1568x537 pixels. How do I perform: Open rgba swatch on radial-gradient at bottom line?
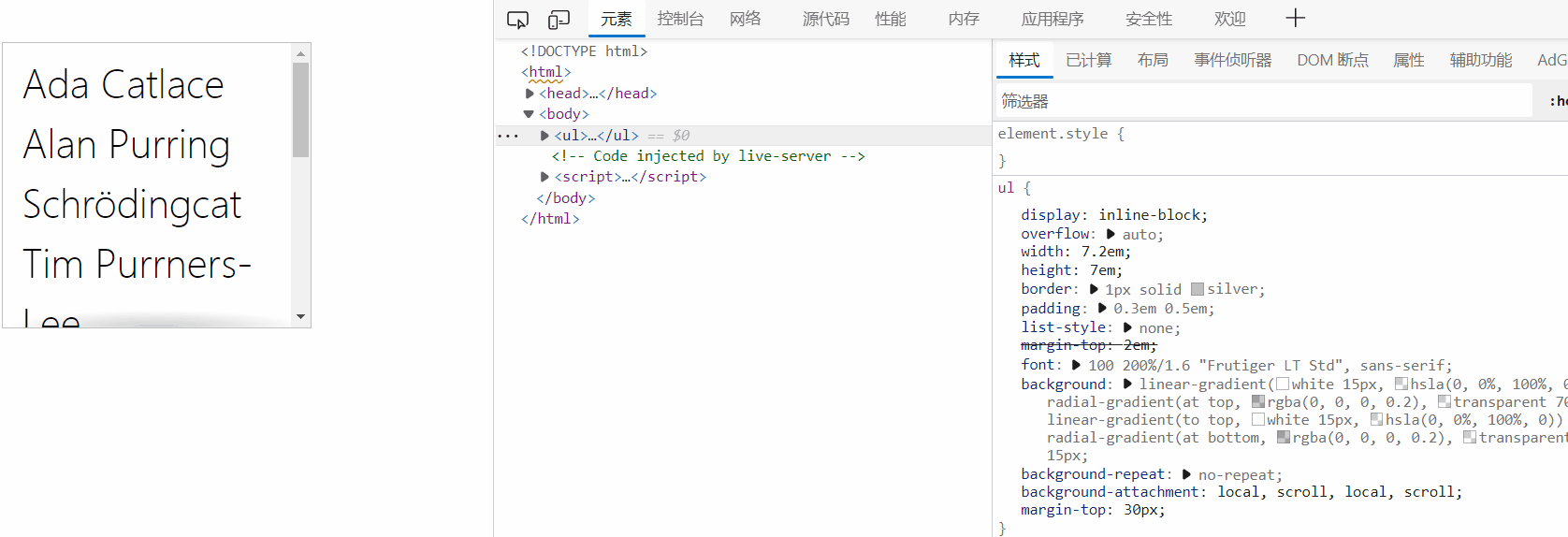coord(1284,437)
